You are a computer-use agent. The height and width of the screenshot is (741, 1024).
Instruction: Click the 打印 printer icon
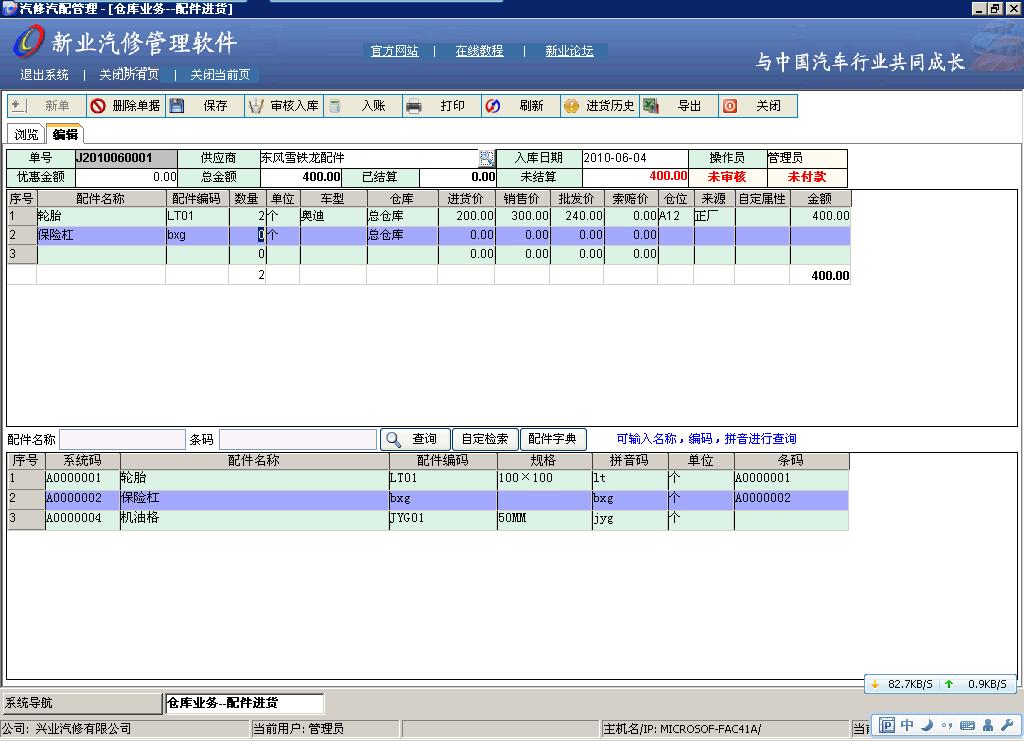pos(414,106)
